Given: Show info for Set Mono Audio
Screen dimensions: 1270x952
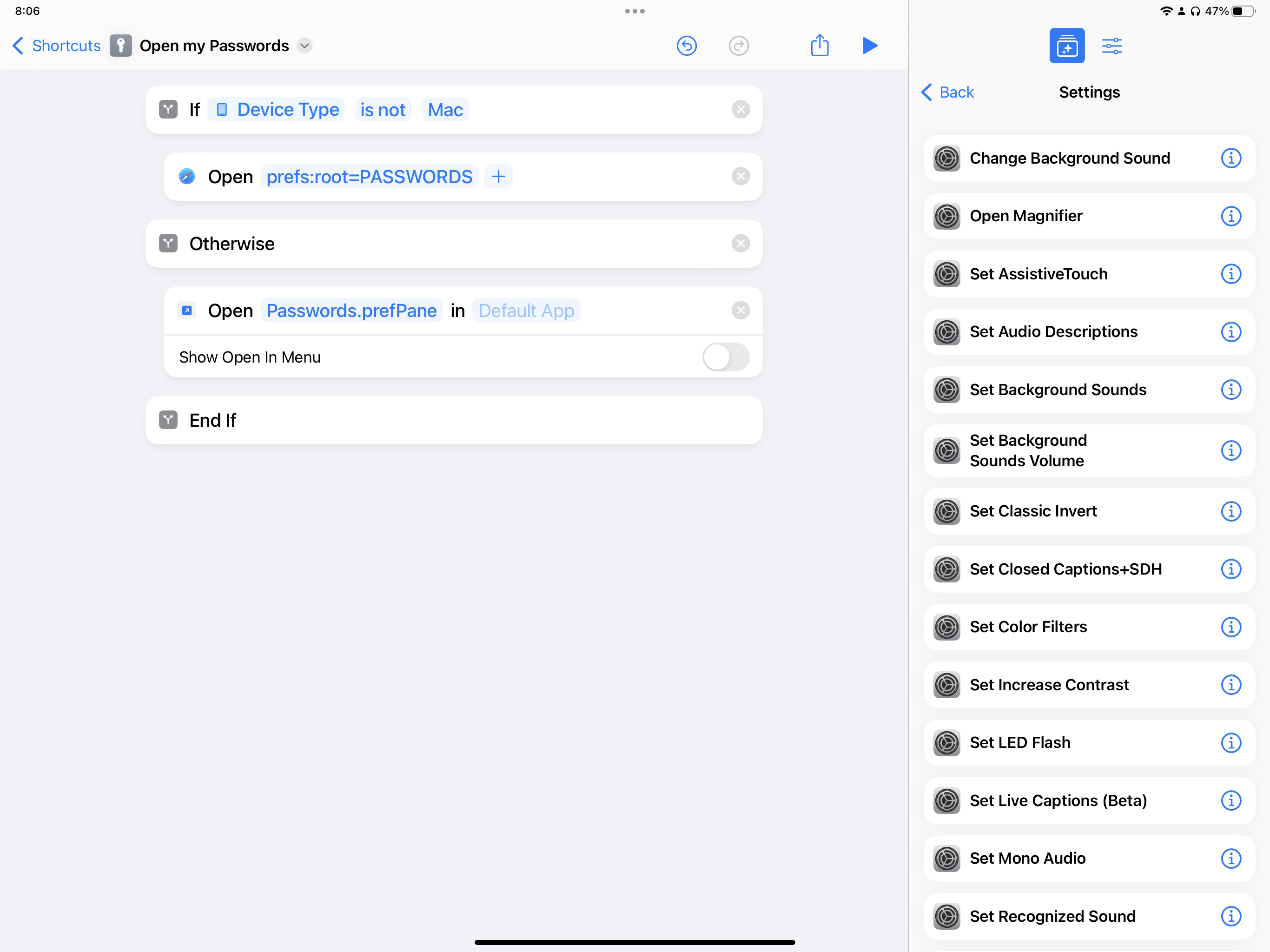Looking at the screenshot, I should click(x=1230, y=859).
